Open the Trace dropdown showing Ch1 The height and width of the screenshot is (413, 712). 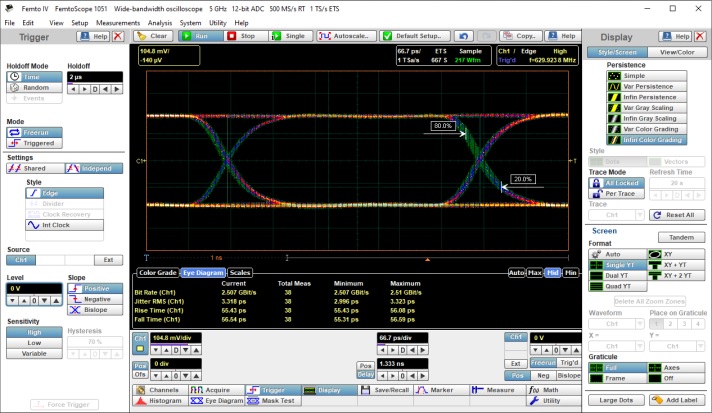[616, 215]
